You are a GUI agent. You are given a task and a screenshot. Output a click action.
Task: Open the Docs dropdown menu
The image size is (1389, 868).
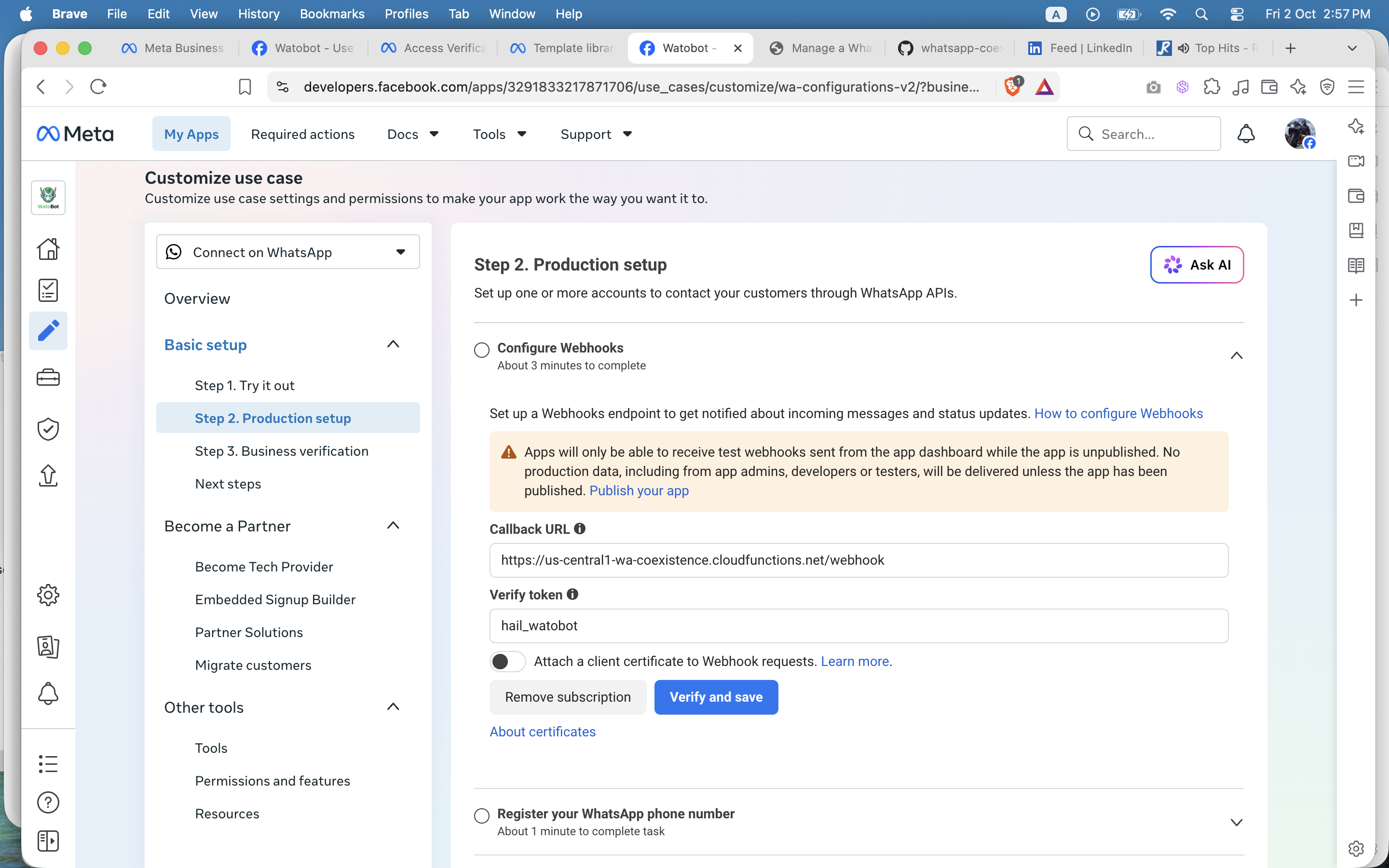click(413, 134)
